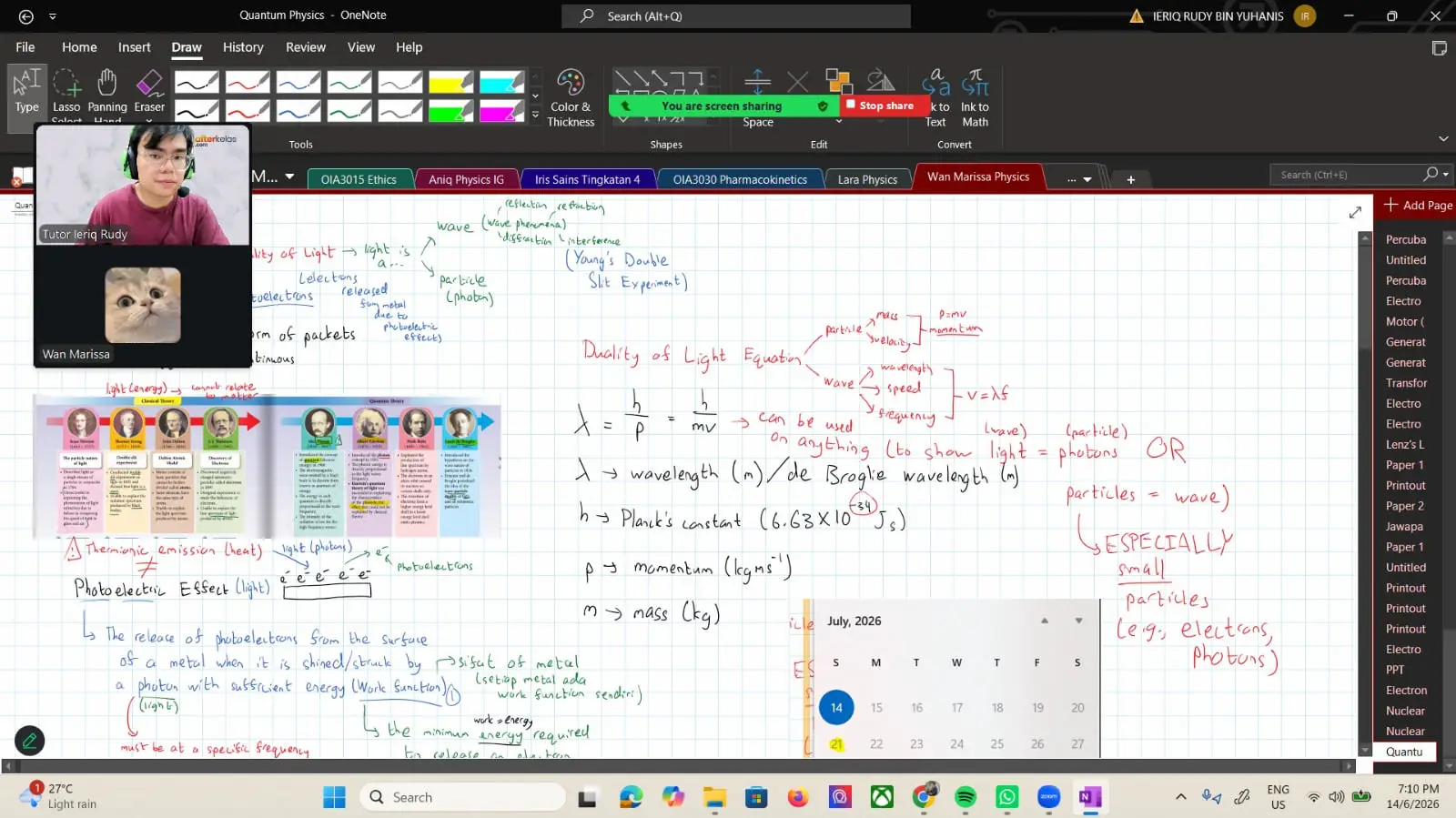Expand the notebook list dropdown

tap(289, 177)
